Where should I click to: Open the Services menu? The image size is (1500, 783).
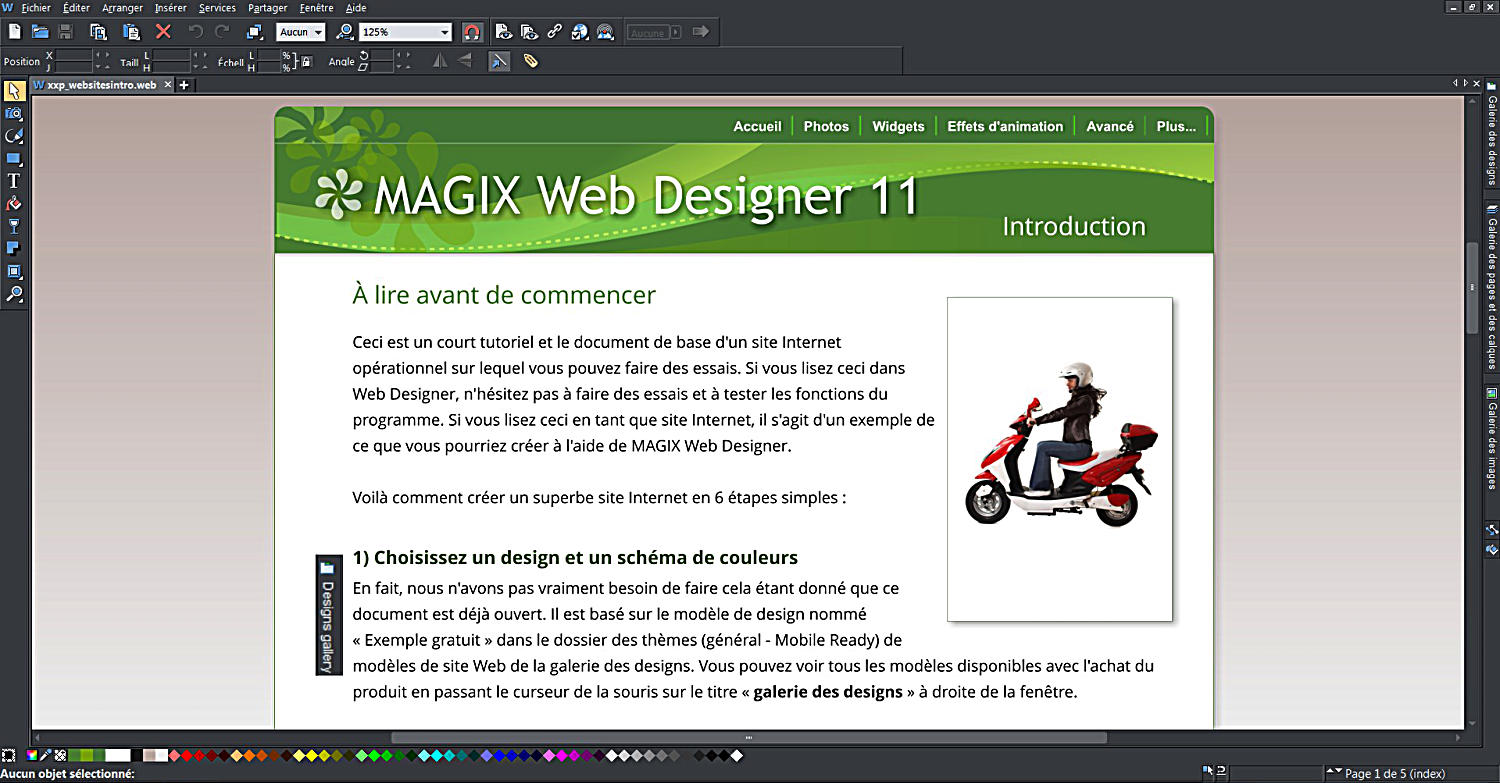(217, 8)
